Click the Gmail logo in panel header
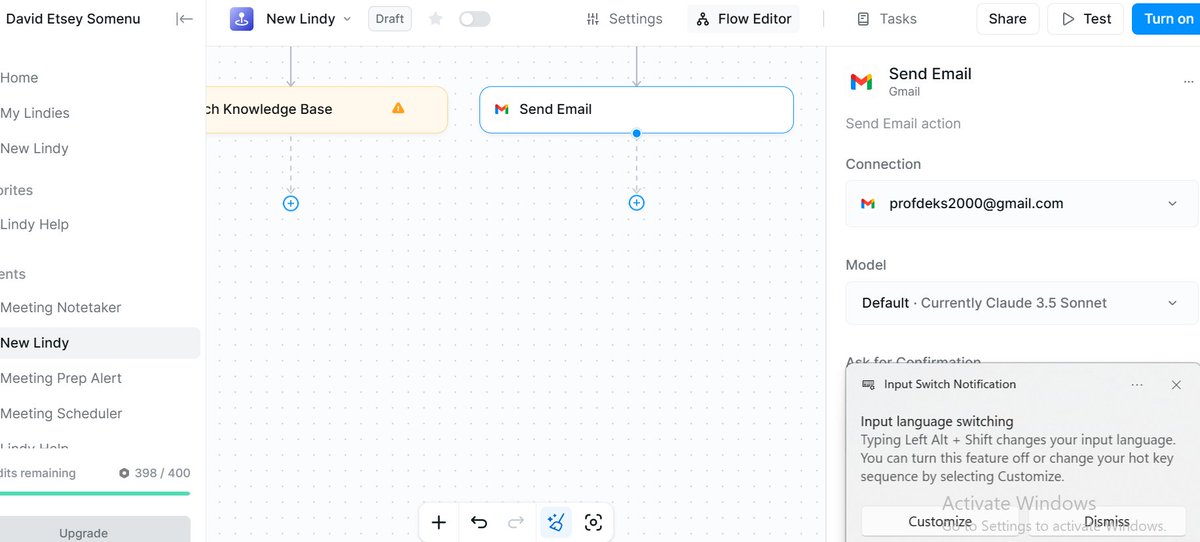Image resolution: width=1200 pixels, height=542 pixels. pyautogui.click(x=861, y=82)
